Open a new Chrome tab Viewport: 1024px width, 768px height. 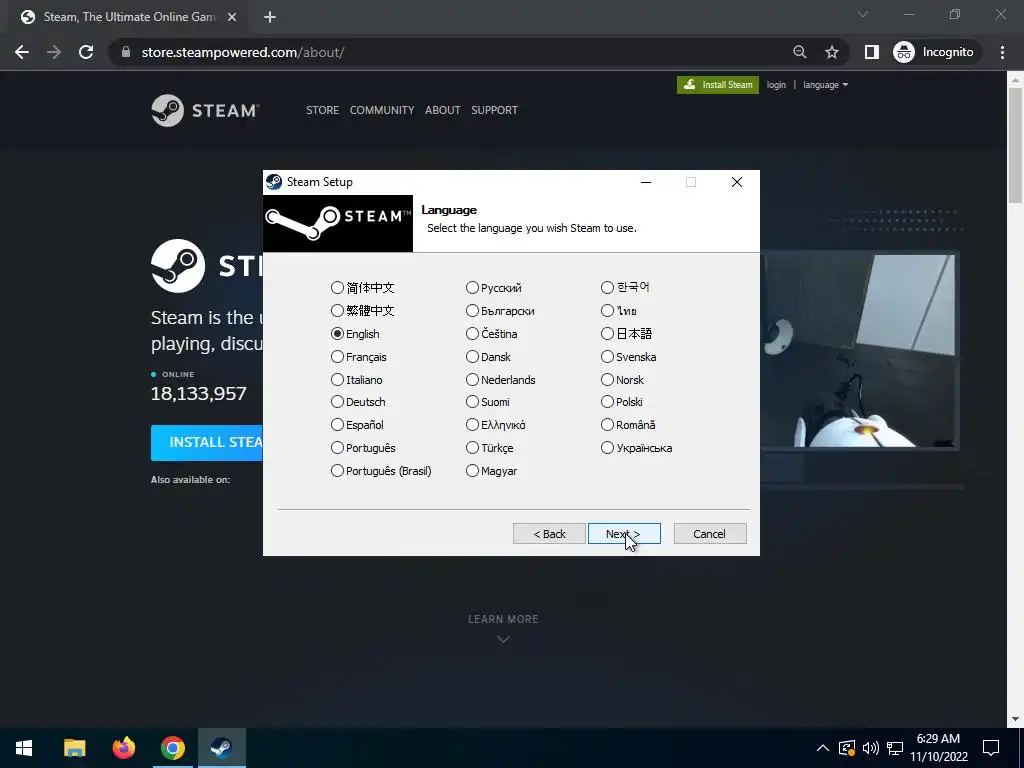[270, 18]
